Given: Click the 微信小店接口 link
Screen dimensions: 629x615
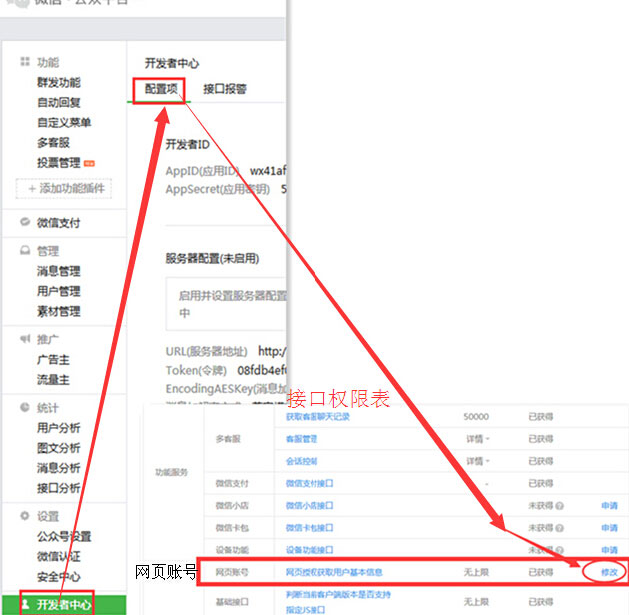Looking at the screenshot, I should click(x=309, y=505).
